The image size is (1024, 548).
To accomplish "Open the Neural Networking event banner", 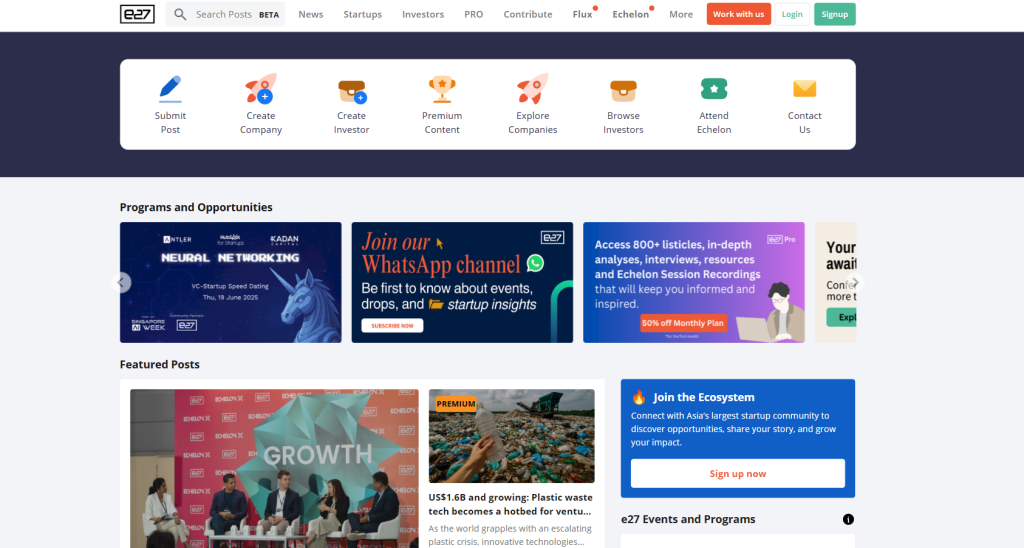I will 231,282.
